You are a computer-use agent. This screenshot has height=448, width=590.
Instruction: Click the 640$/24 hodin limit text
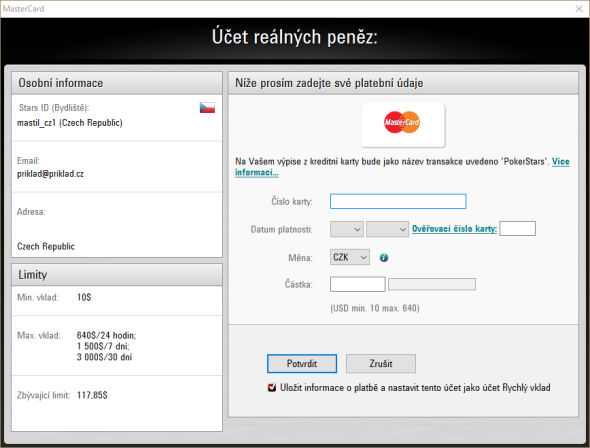coord(106,335)
